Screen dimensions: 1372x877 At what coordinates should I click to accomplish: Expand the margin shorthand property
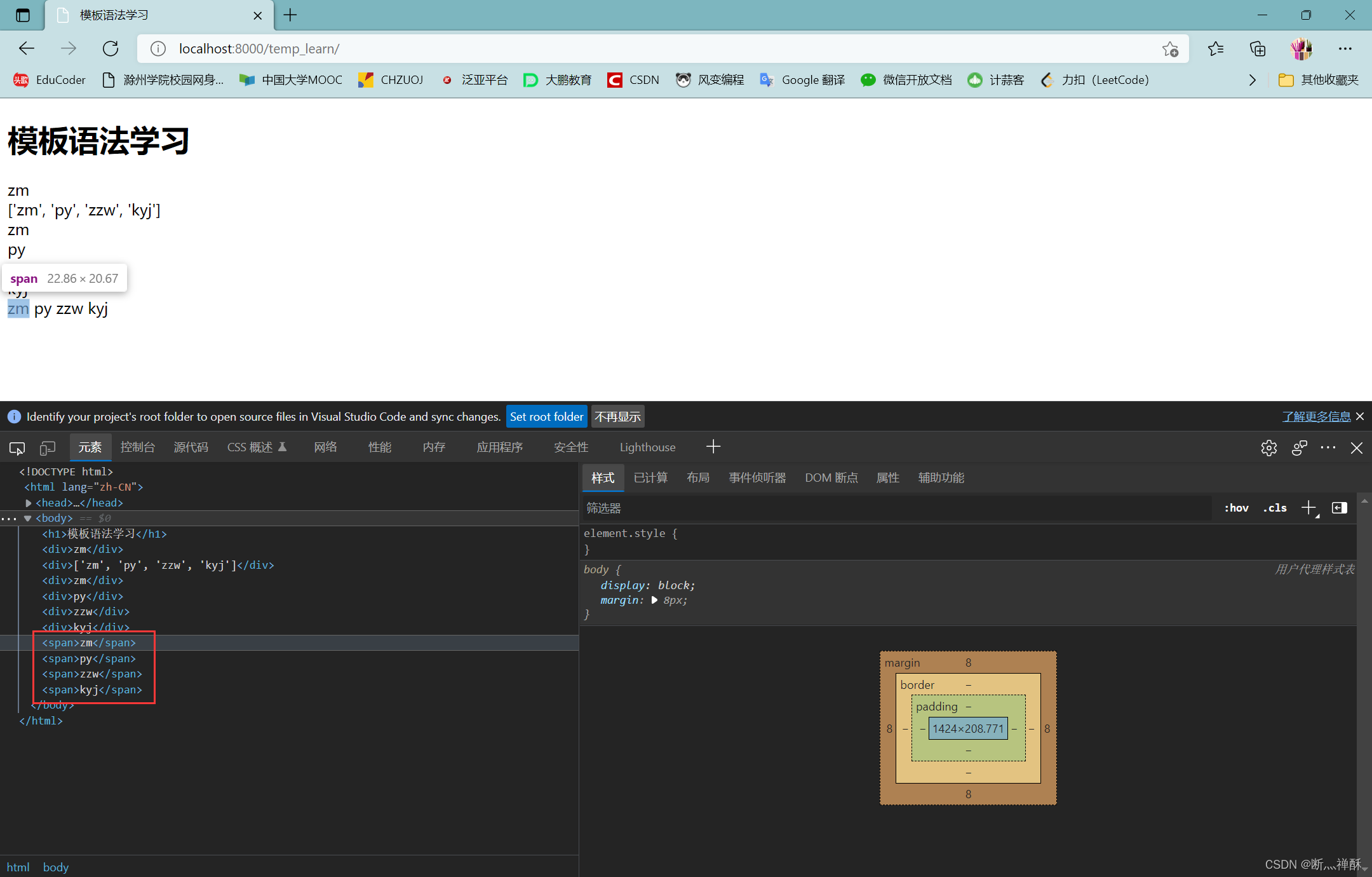[x=654, y=601]
